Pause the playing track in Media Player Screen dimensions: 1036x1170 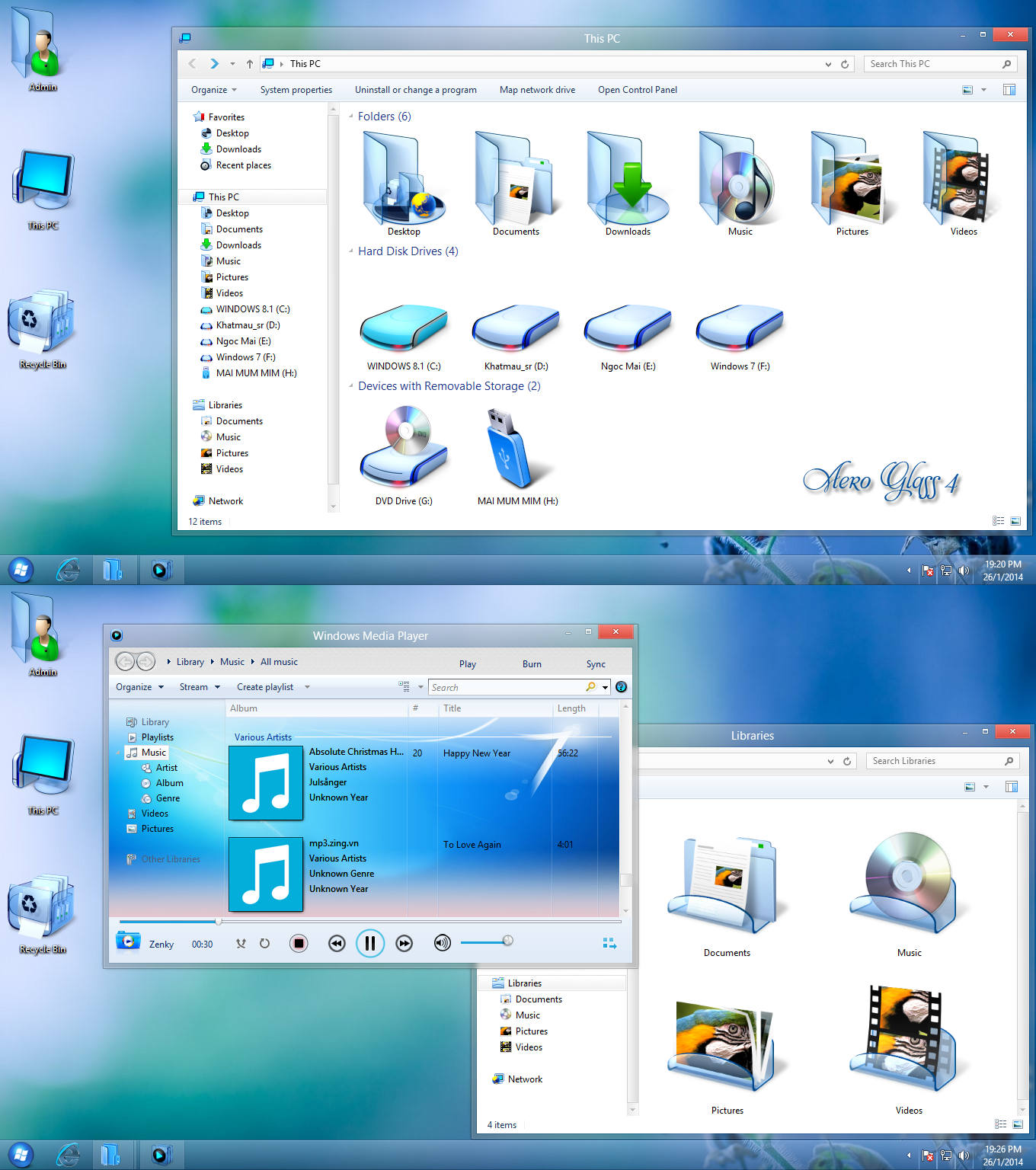(370, 944)
